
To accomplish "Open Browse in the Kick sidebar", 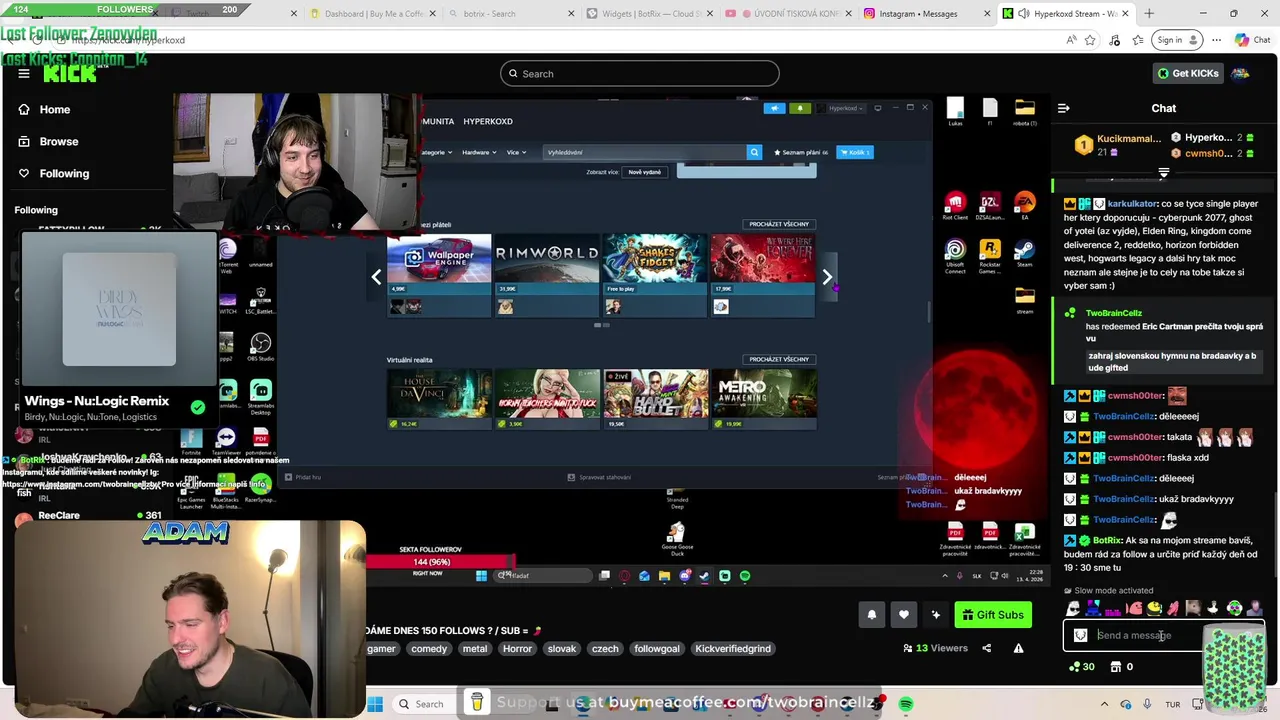I will (58, 142).
